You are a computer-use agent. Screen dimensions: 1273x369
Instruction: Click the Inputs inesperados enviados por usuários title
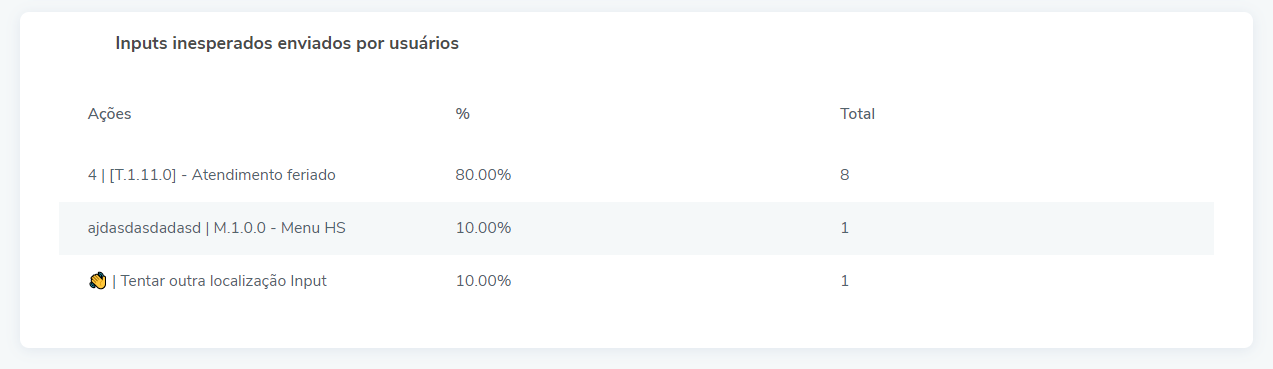[287, 44]
